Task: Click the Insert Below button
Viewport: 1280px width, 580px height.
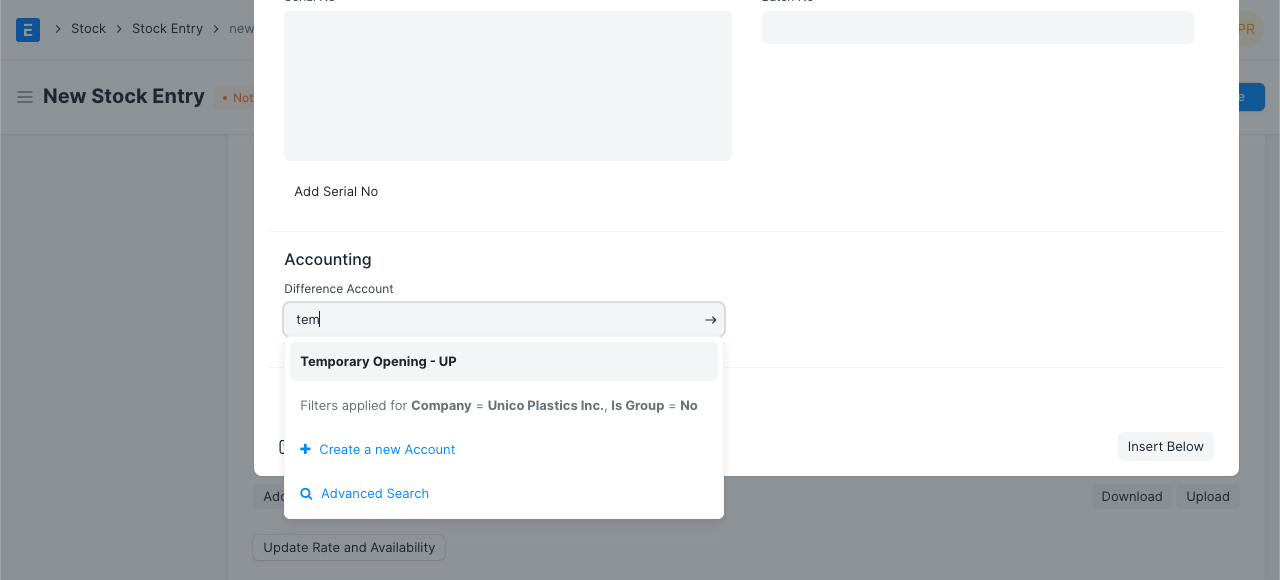Action: [1165, 446]
